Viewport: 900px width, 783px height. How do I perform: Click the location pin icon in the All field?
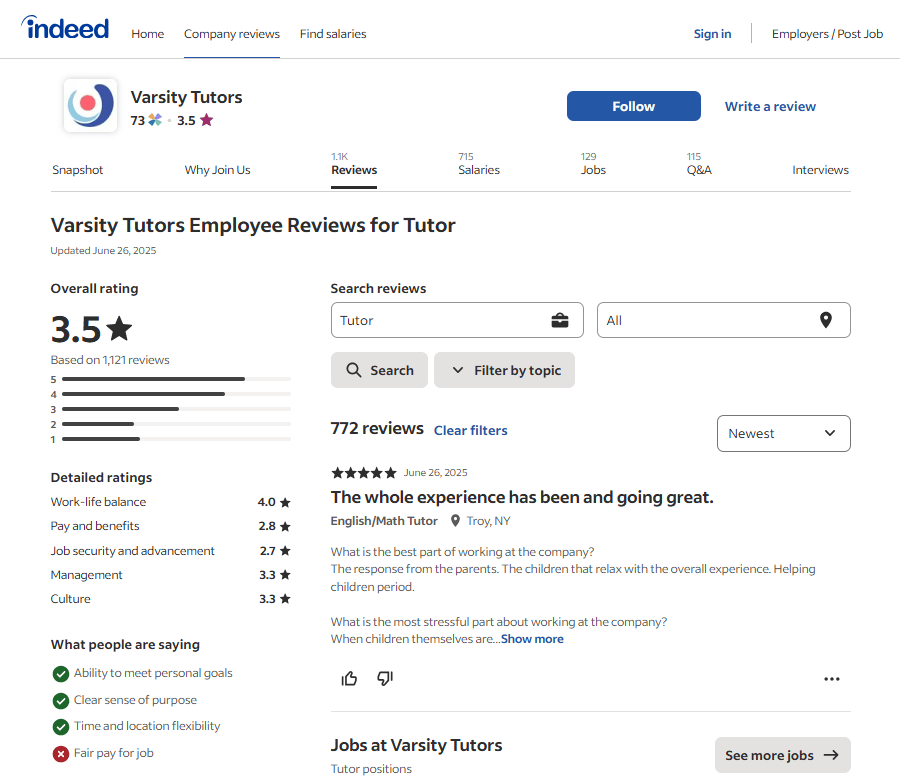(x=826, y=320)
